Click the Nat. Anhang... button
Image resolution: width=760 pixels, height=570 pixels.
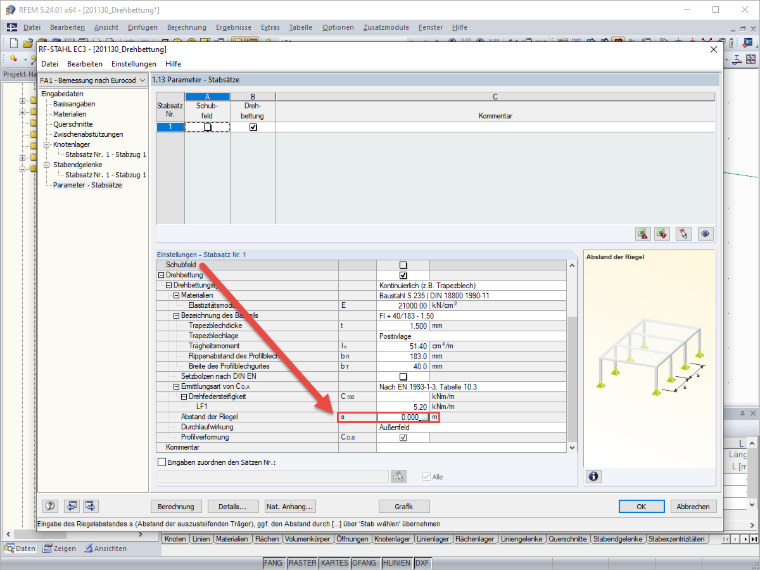290,506
